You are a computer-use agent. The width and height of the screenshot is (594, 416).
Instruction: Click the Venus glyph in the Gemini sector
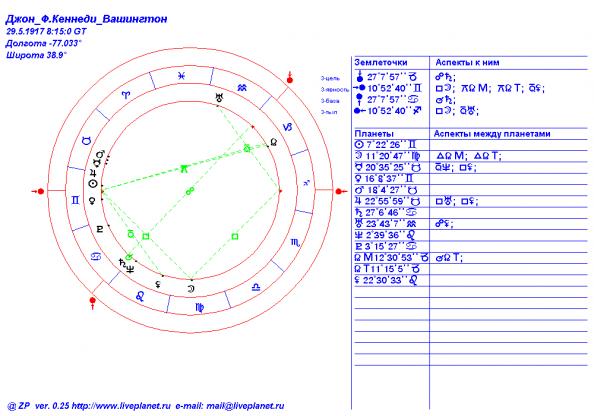click(92, 200)
